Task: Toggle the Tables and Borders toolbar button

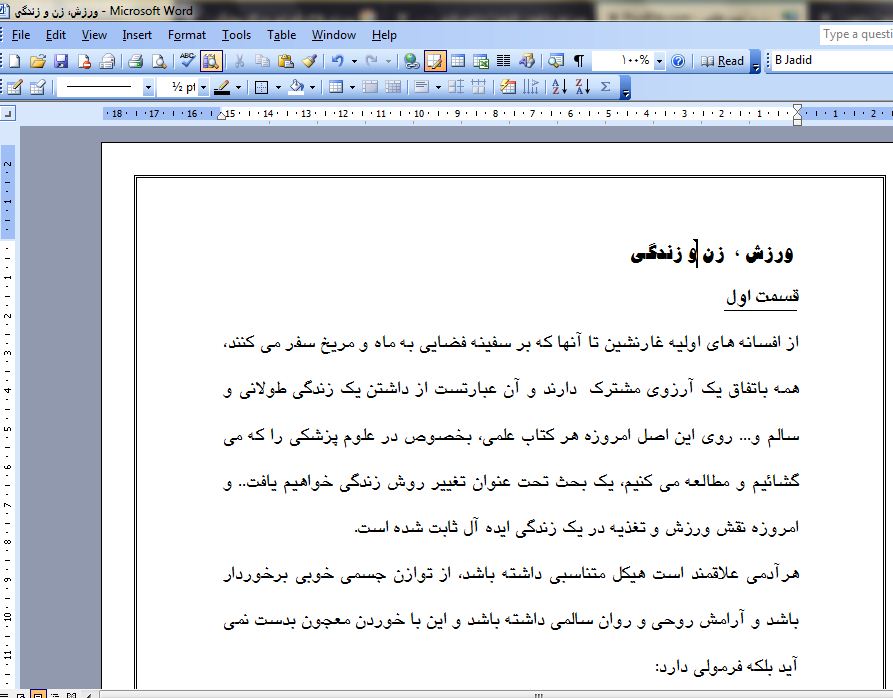Action: [435, 61]
